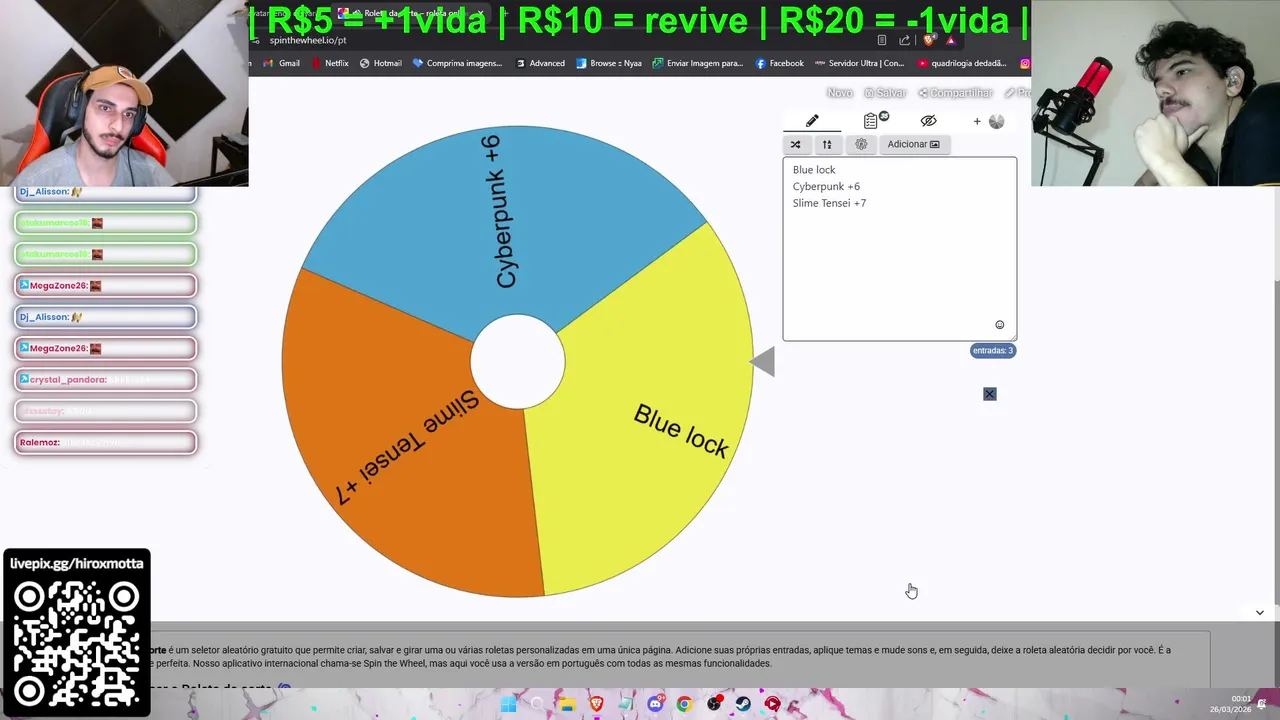Click the Compartilhar share option
The image size is (1280, 720).
[x=956, y=93]
